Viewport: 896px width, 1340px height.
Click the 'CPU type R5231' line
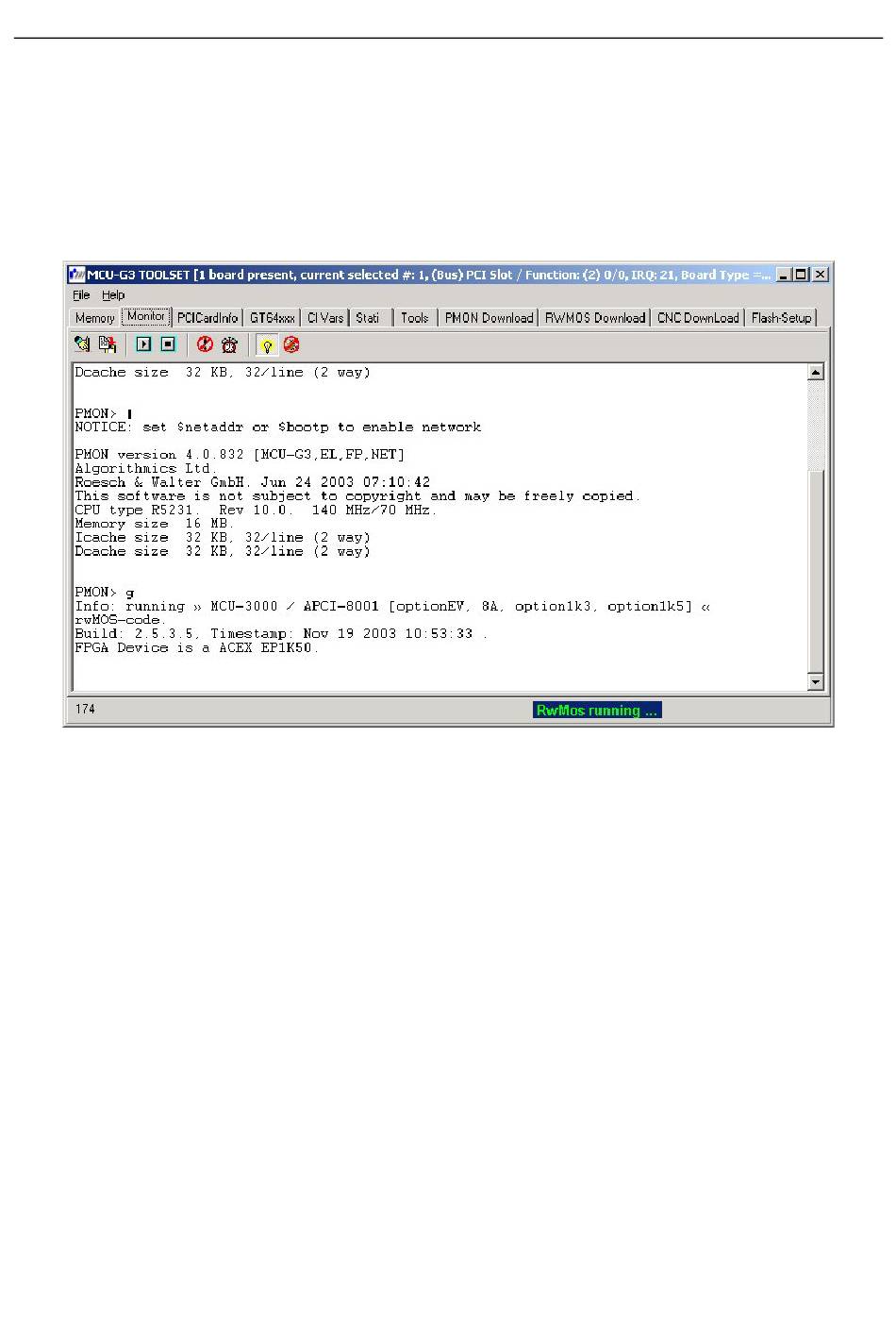pos(256,510)
